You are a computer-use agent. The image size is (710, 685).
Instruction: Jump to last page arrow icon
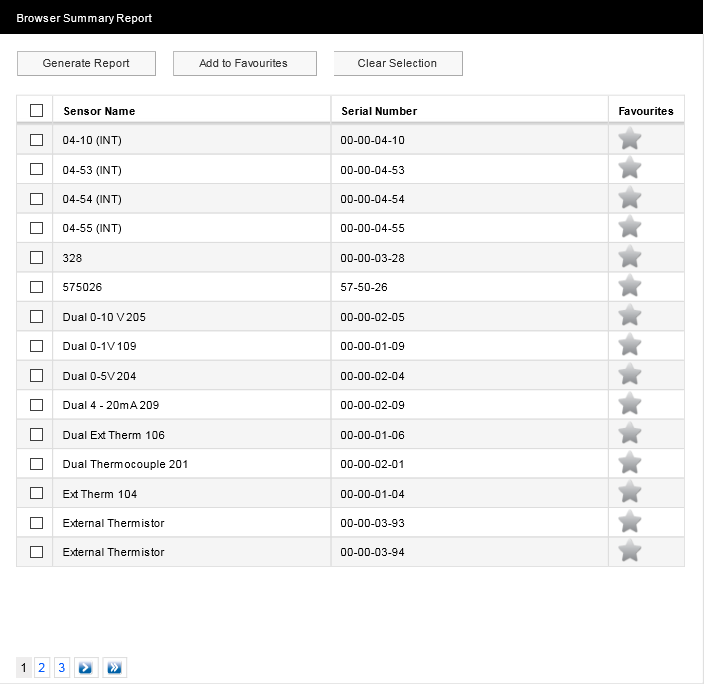point(114,667)
